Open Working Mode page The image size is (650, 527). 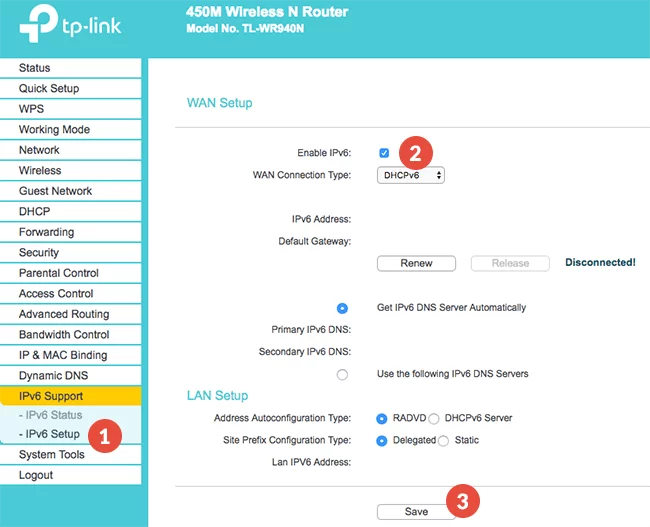pyautogui.click(x=70, y=129)
